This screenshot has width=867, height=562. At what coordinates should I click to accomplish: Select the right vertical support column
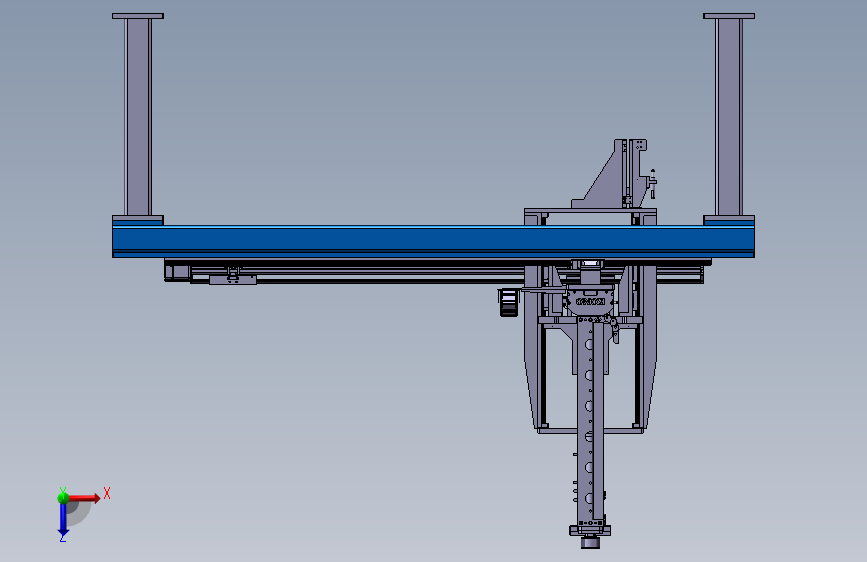point(729,117)
